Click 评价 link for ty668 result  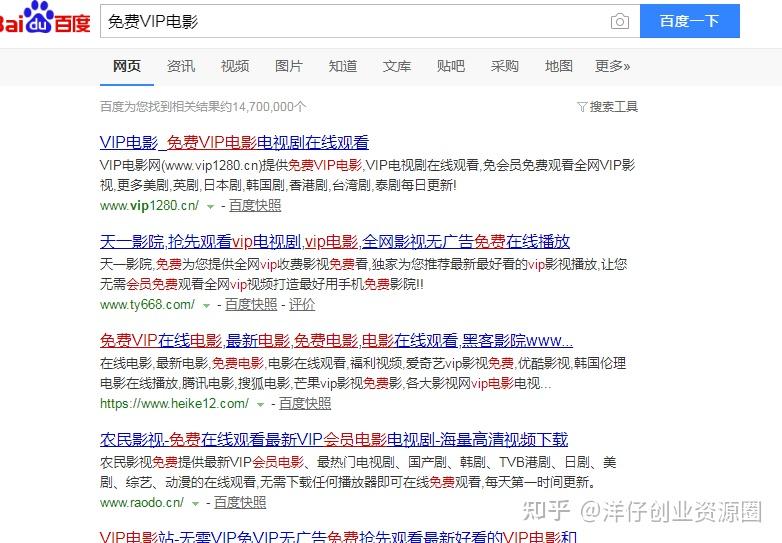(302, 305)
